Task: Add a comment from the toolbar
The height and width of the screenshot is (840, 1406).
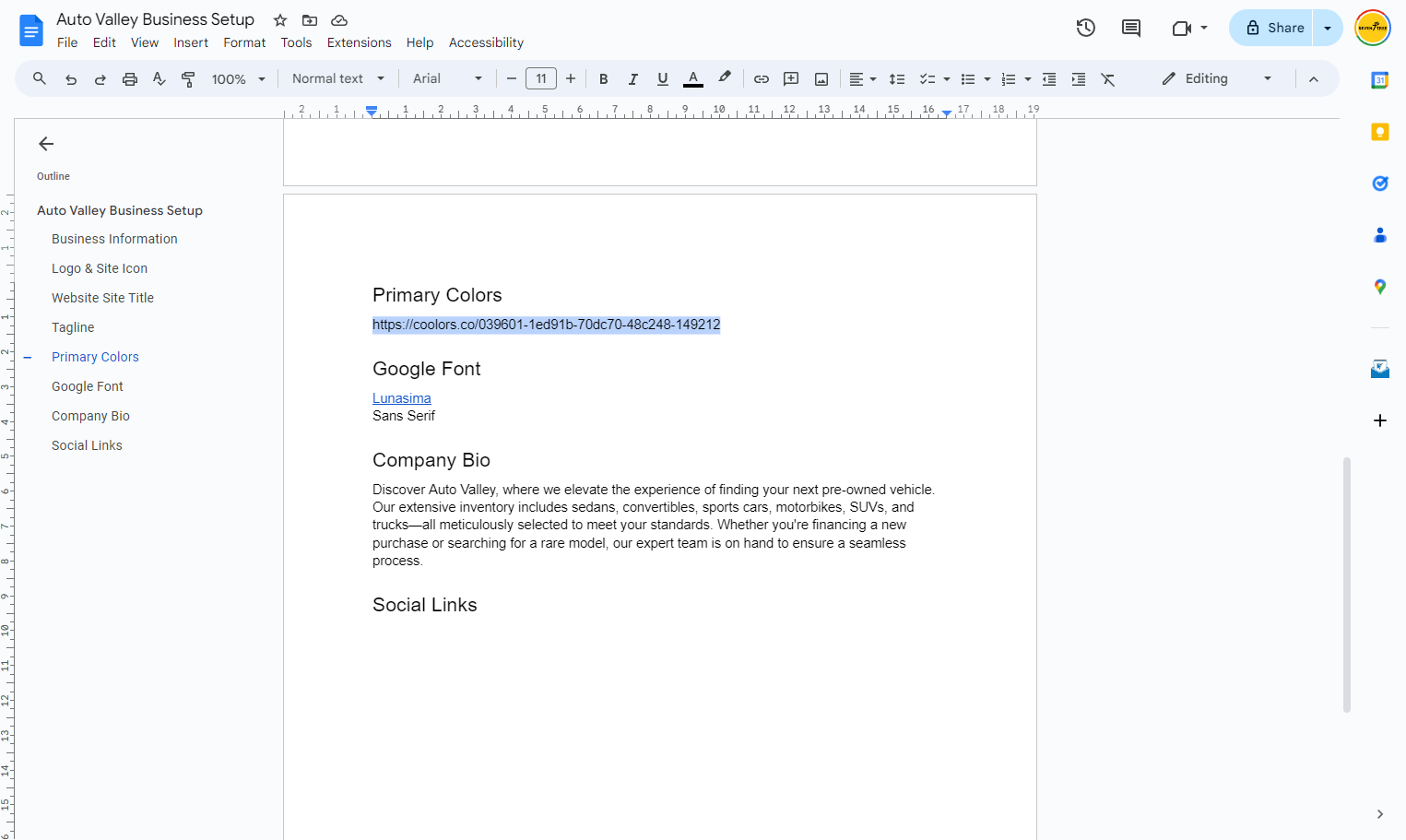Action: pos(791,79)
